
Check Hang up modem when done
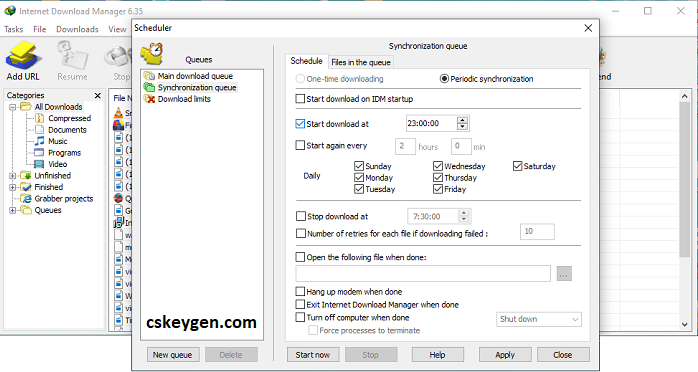tap(300, 291)
